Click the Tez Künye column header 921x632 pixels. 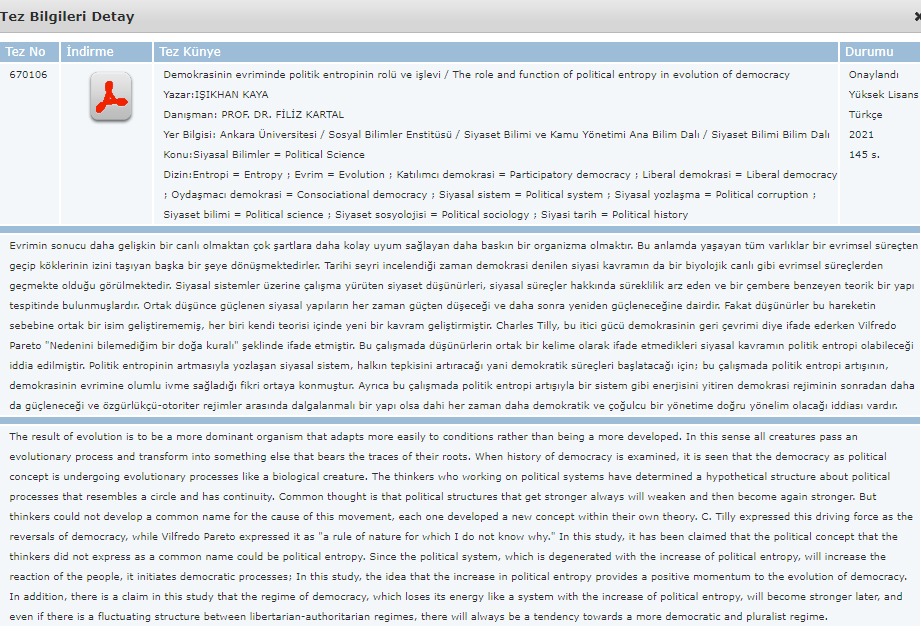(496, 52)
